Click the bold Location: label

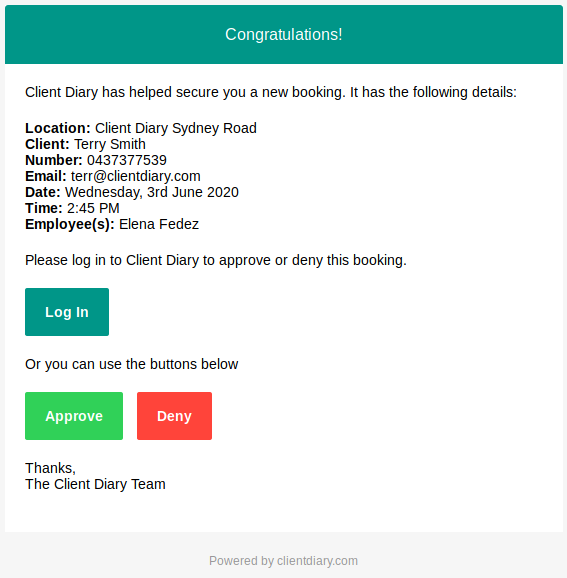[x=58, y=128]
